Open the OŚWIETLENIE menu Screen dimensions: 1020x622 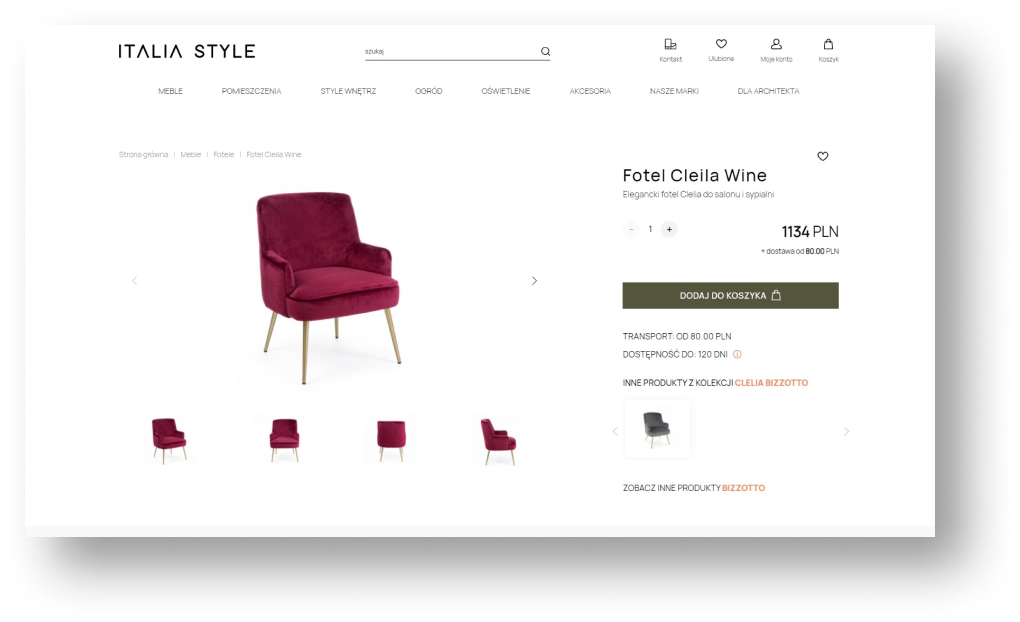coord(505,91)
